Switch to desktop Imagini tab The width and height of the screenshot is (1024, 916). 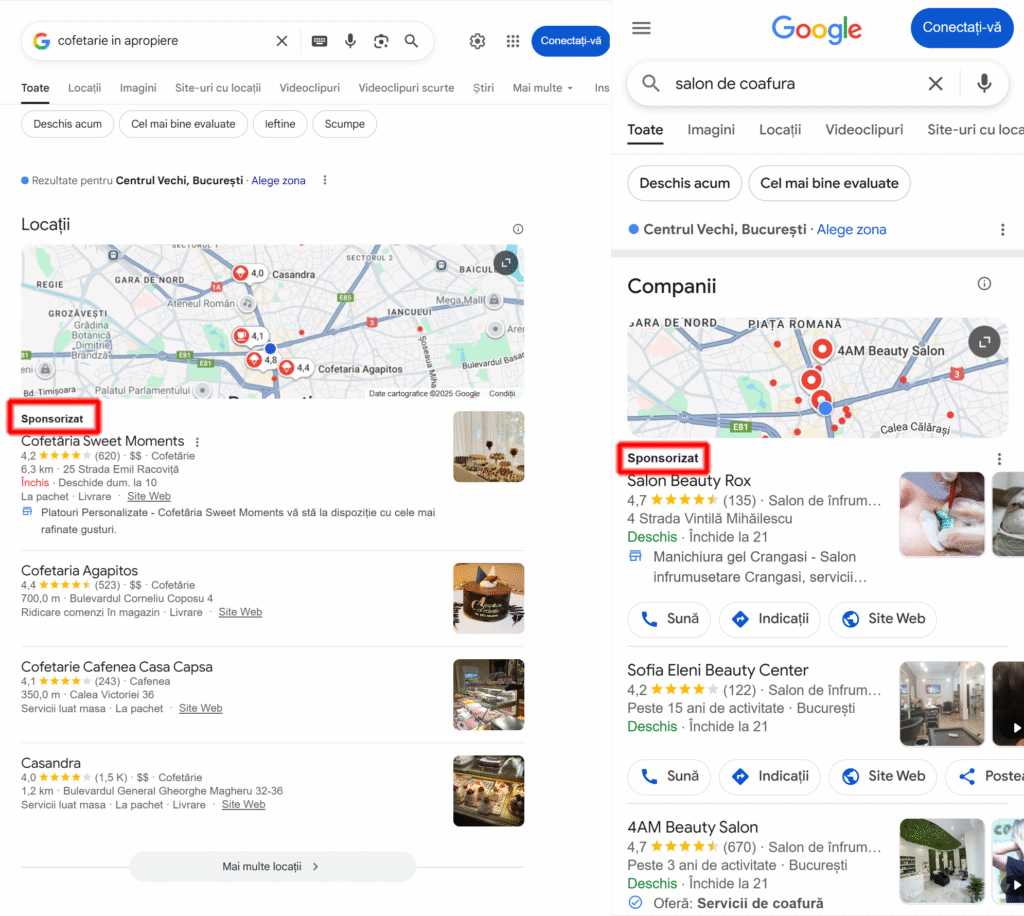(138, 88)
